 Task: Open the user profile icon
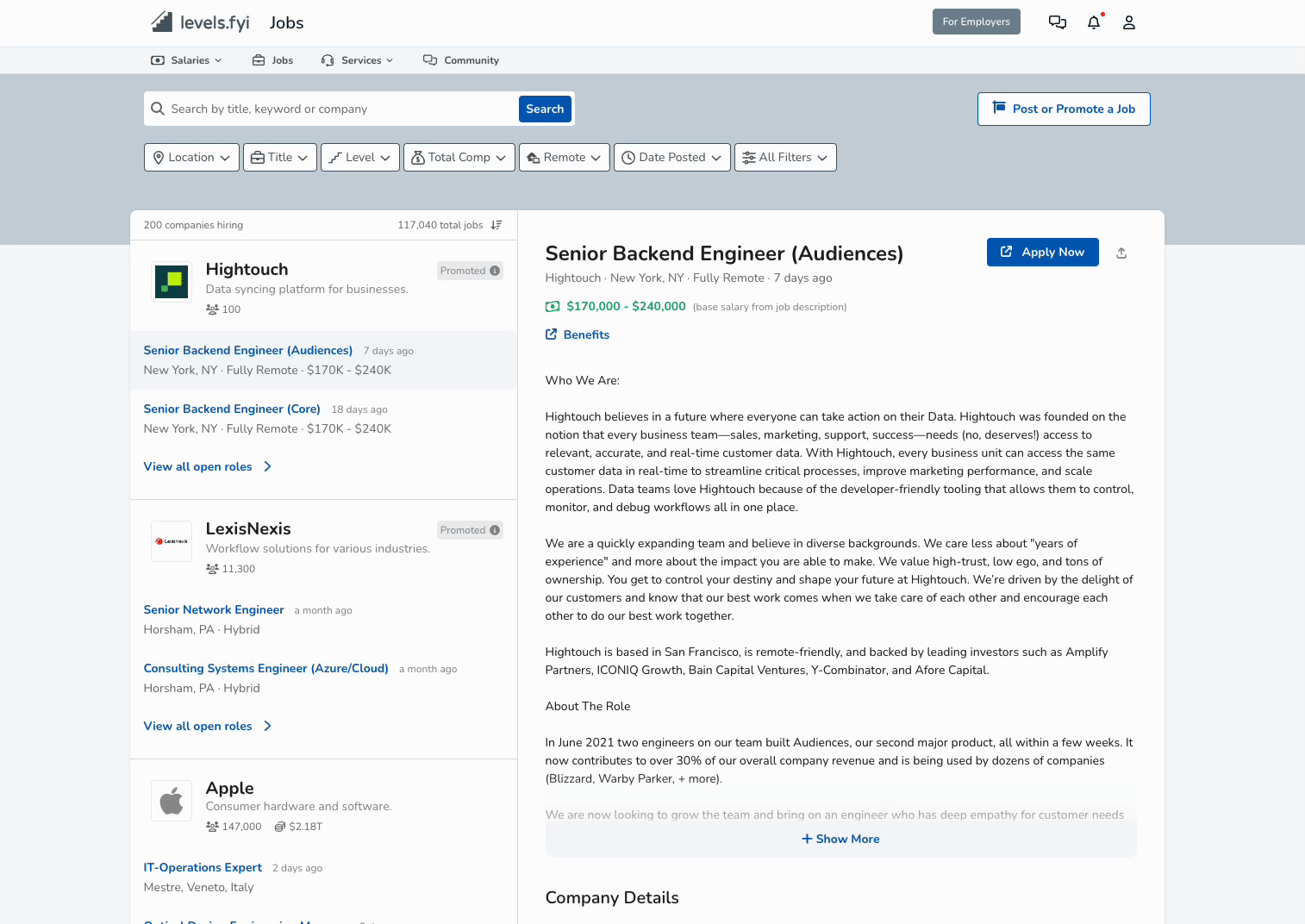(1129, 22)
